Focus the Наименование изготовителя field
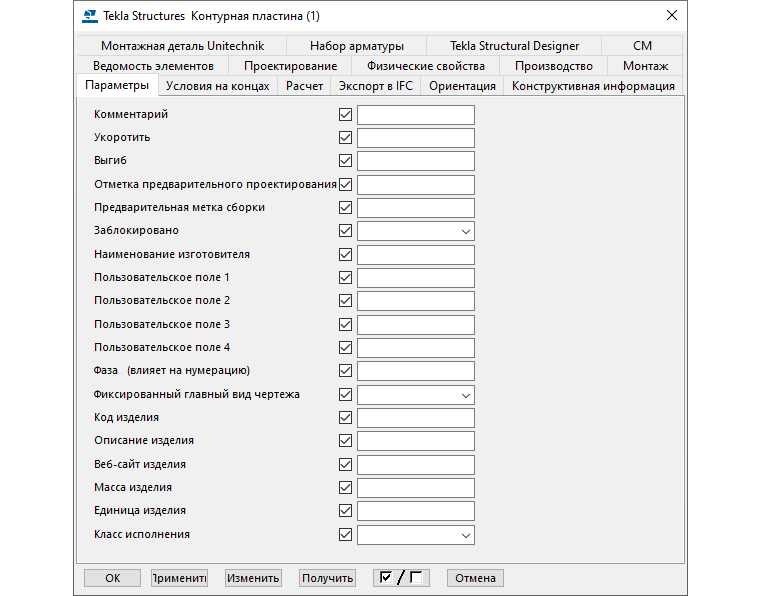Image resolution: width=760 pixels, height=596 pixels. click(x=416, y=255)
